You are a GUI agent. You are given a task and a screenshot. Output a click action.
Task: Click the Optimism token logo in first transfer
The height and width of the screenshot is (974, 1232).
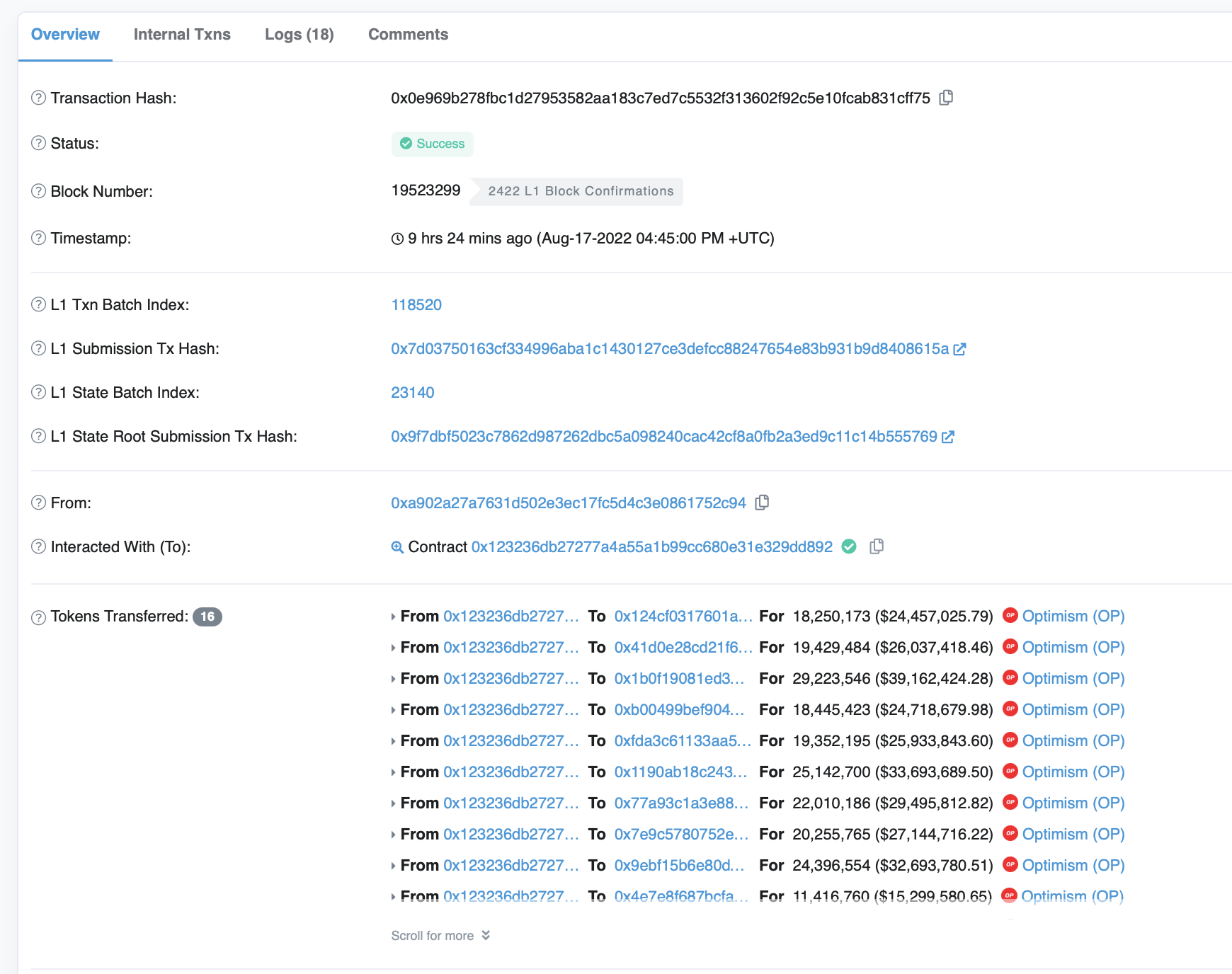1010,616
